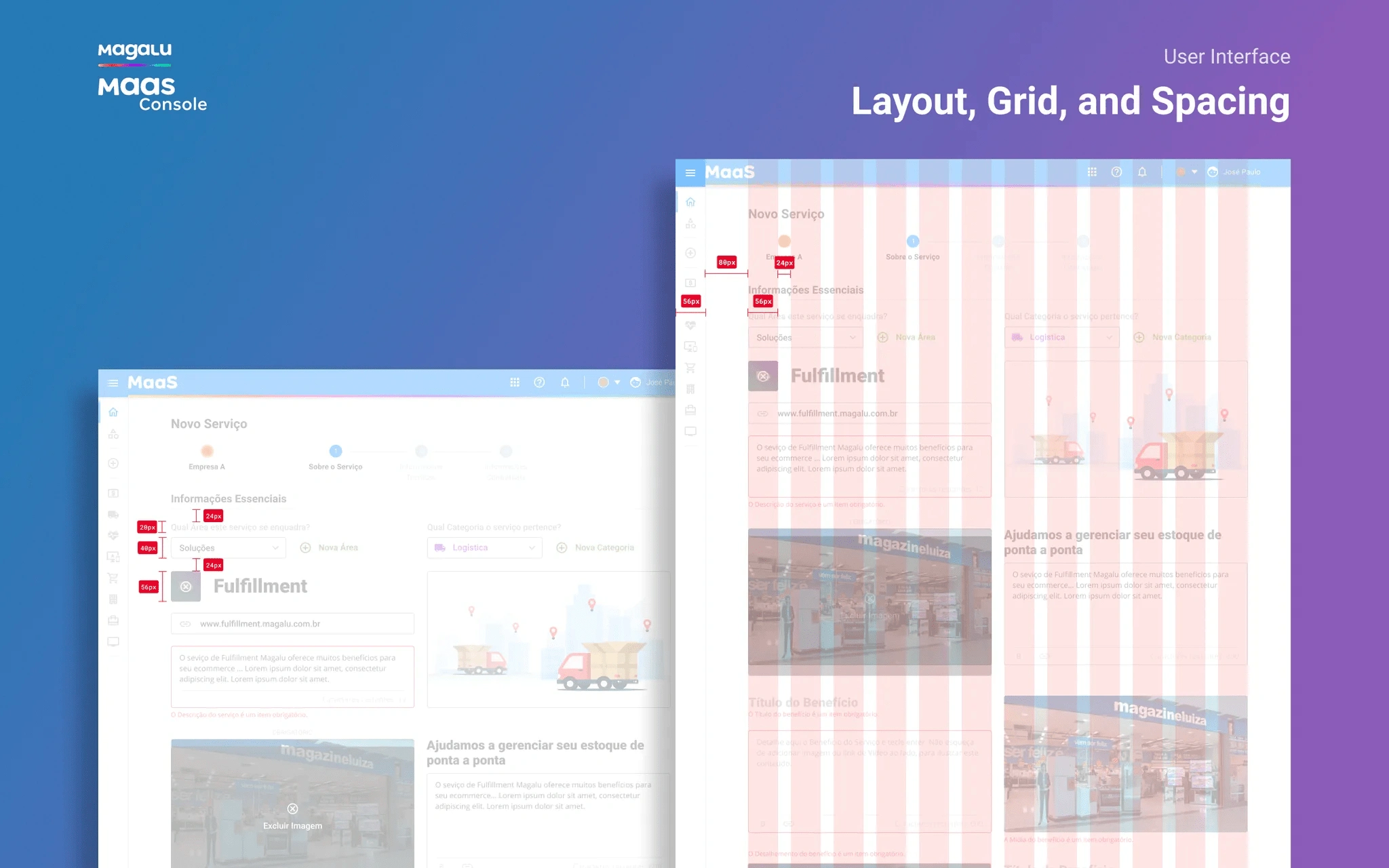
Task: Click heart-pulse sidebar icon in right mockup
Action: tap(690, 325)
